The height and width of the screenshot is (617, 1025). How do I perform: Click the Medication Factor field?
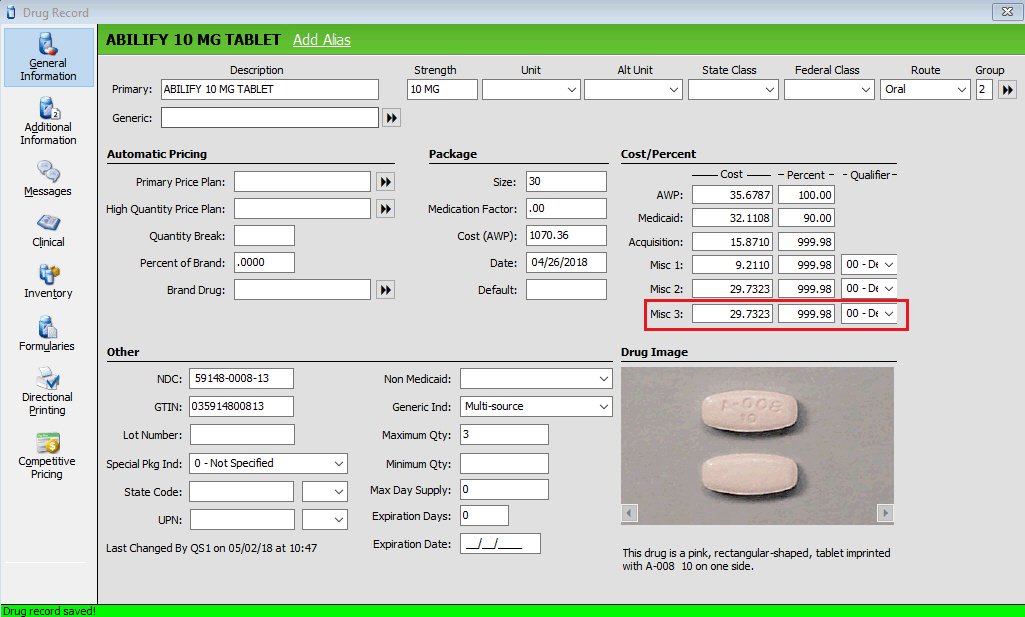pyautogui.click(x=566, y=208)
